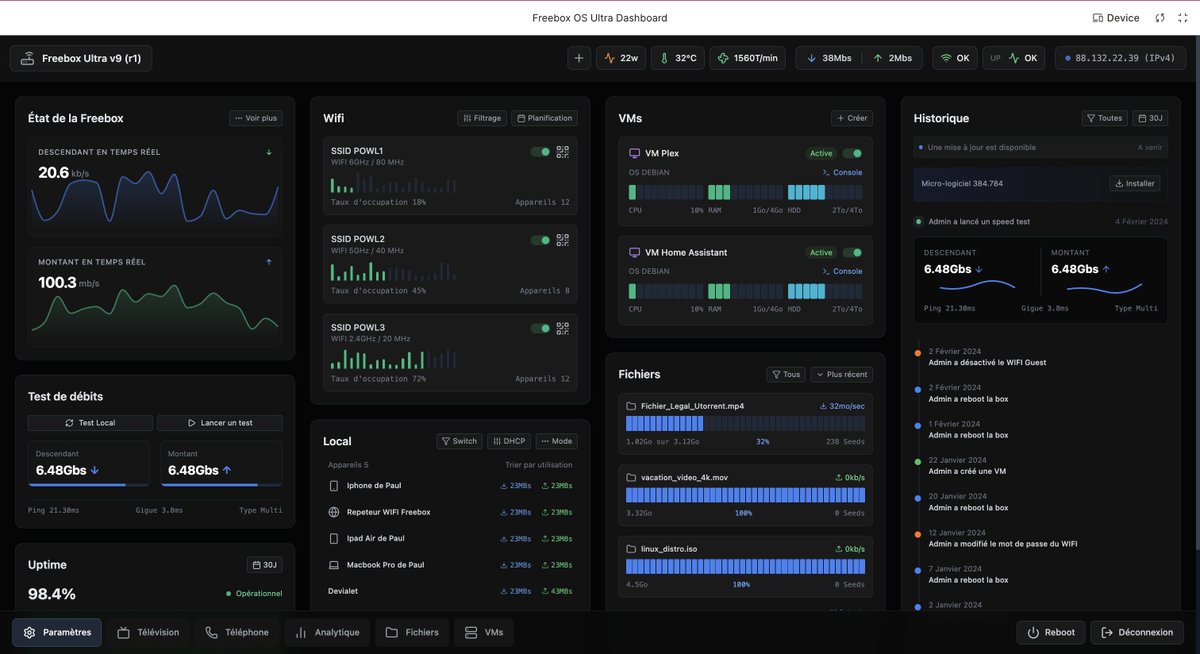Open the Planification button in Wifi panel
Viewport: 1200px width, 654px height.
(x=545, y=118)
